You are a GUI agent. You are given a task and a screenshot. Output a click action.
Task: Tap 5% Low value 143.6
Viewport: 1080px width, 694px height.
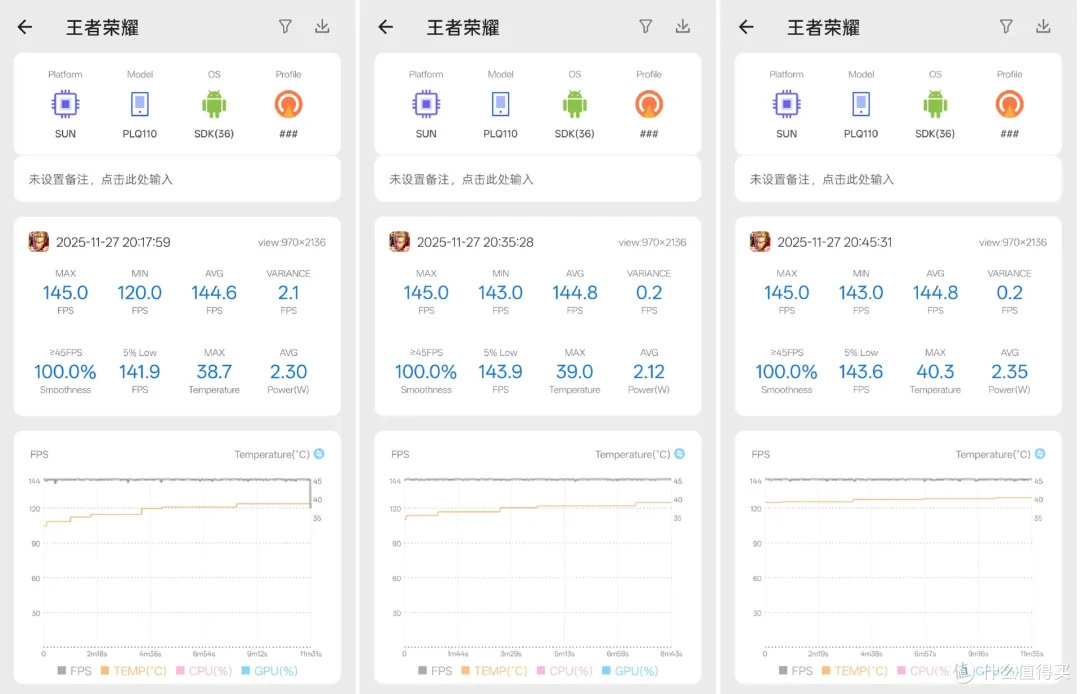click(x=861, y=372)
